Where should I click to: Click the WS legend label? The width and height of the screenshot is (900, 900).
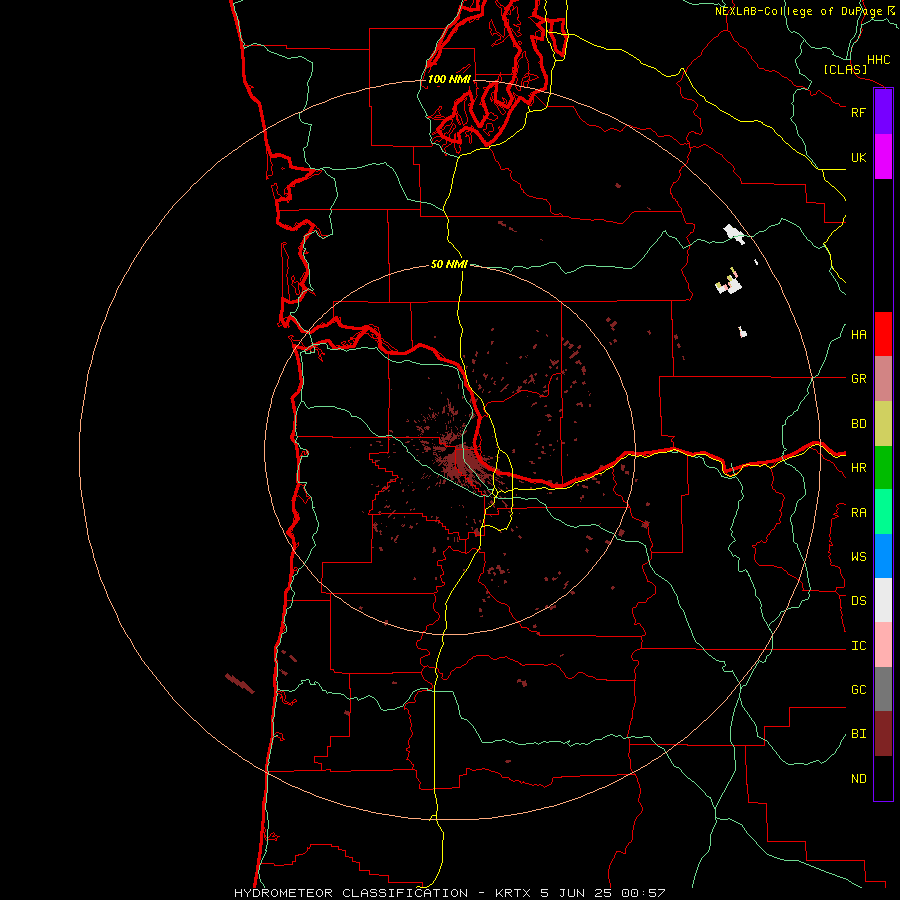coord(858,556)
